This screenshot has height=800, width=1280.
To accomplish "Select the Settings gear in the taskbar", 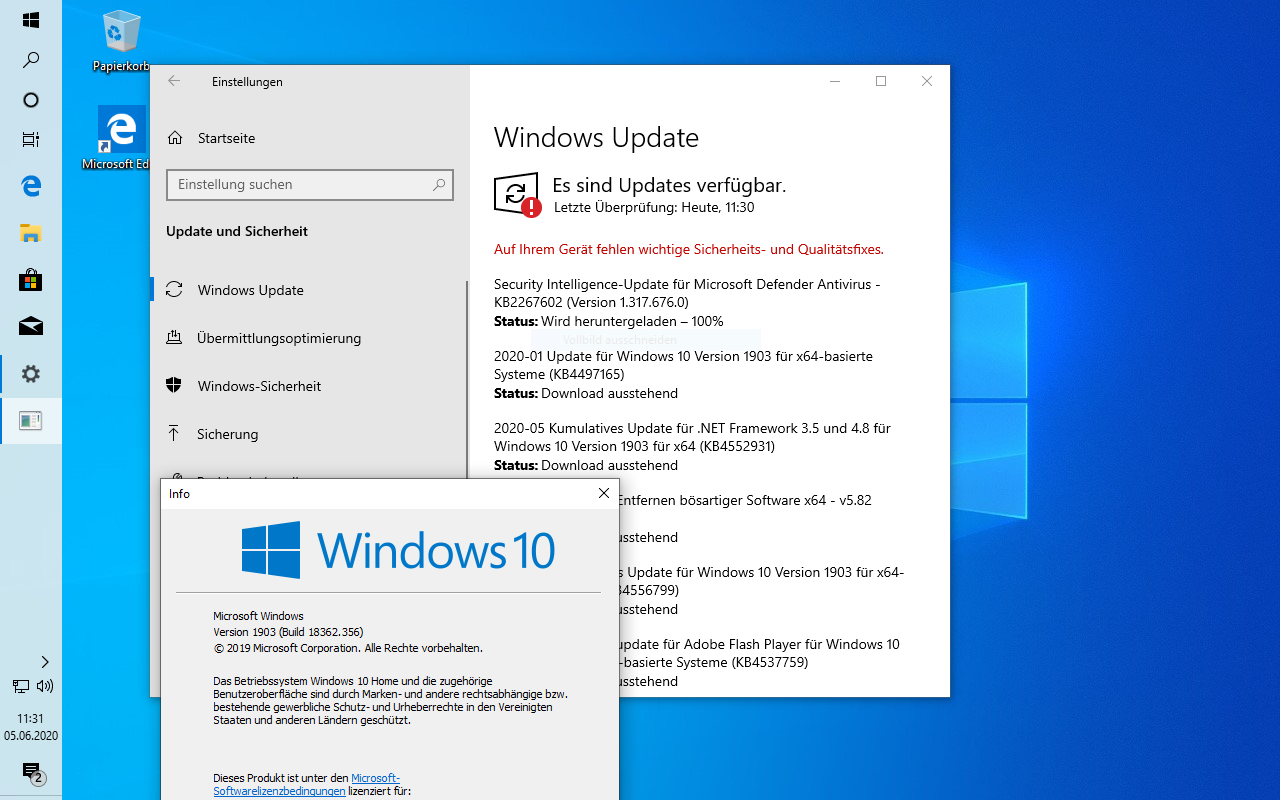I will coord(31,374).
